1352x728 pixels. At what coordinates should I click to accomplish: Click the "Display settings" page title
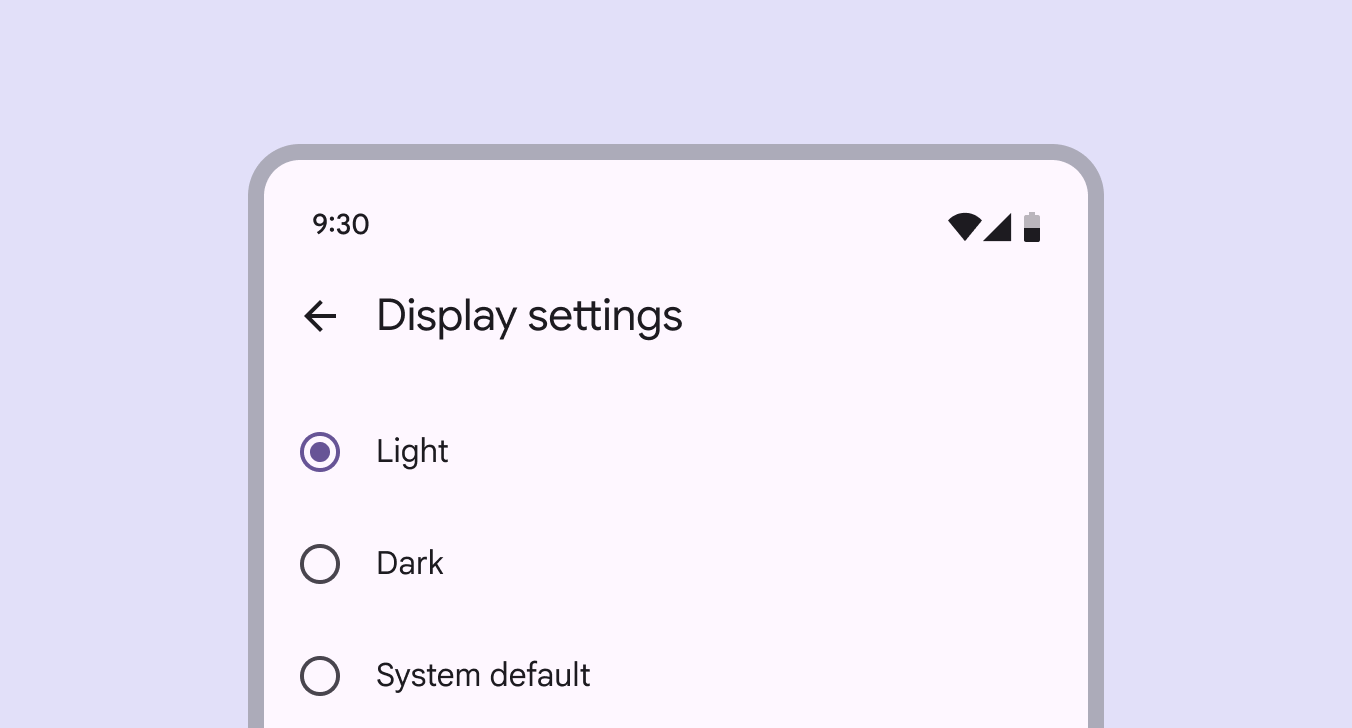coord(529,317)
